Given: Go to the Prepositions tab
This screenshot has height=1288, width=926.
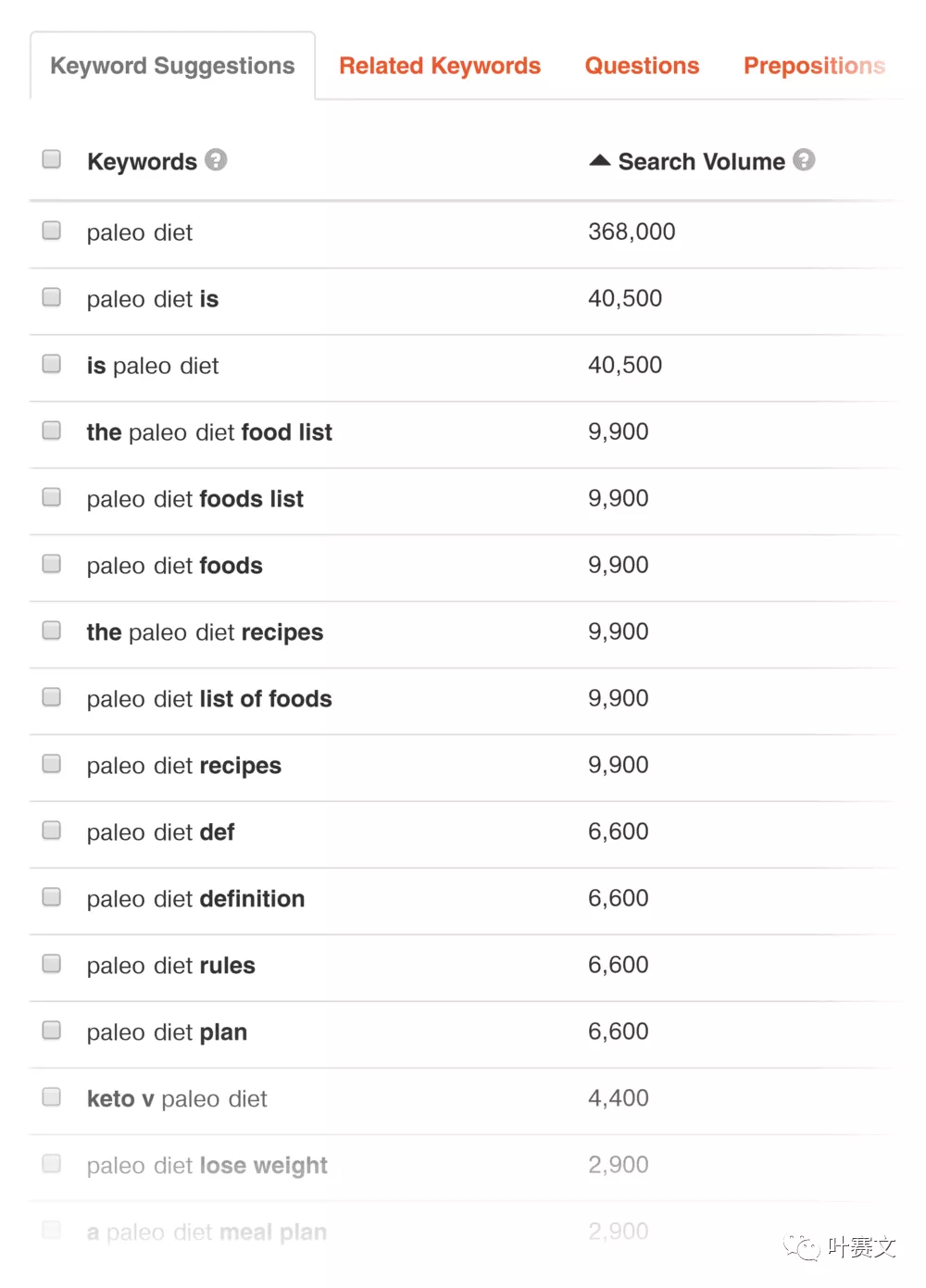Looking at the screenshot, I should tap(815, 66).
